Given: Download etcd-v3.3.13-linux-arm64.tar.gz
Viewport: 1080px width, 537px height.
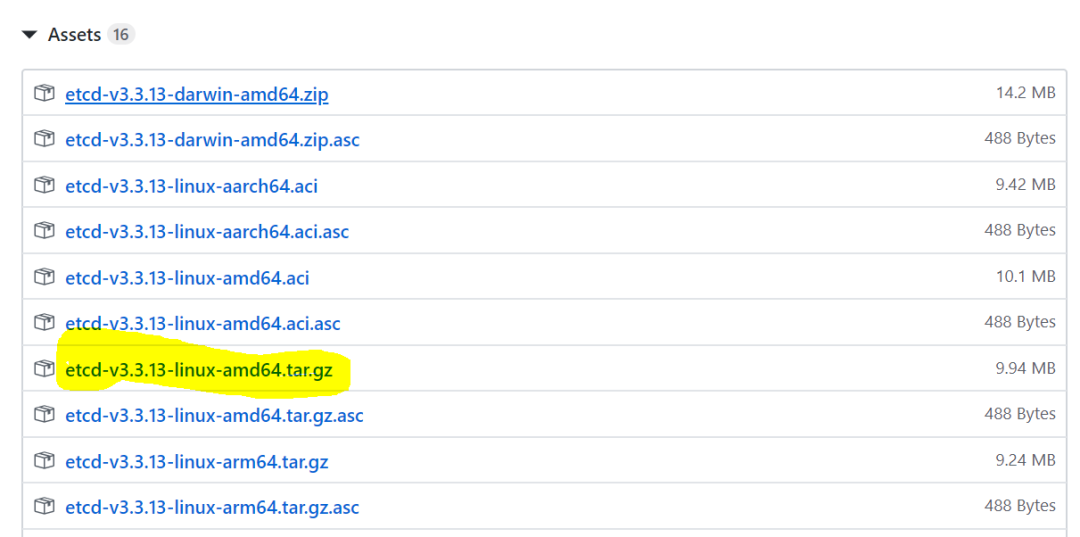Looking at the screenshot, I should [x=196, y=461].
